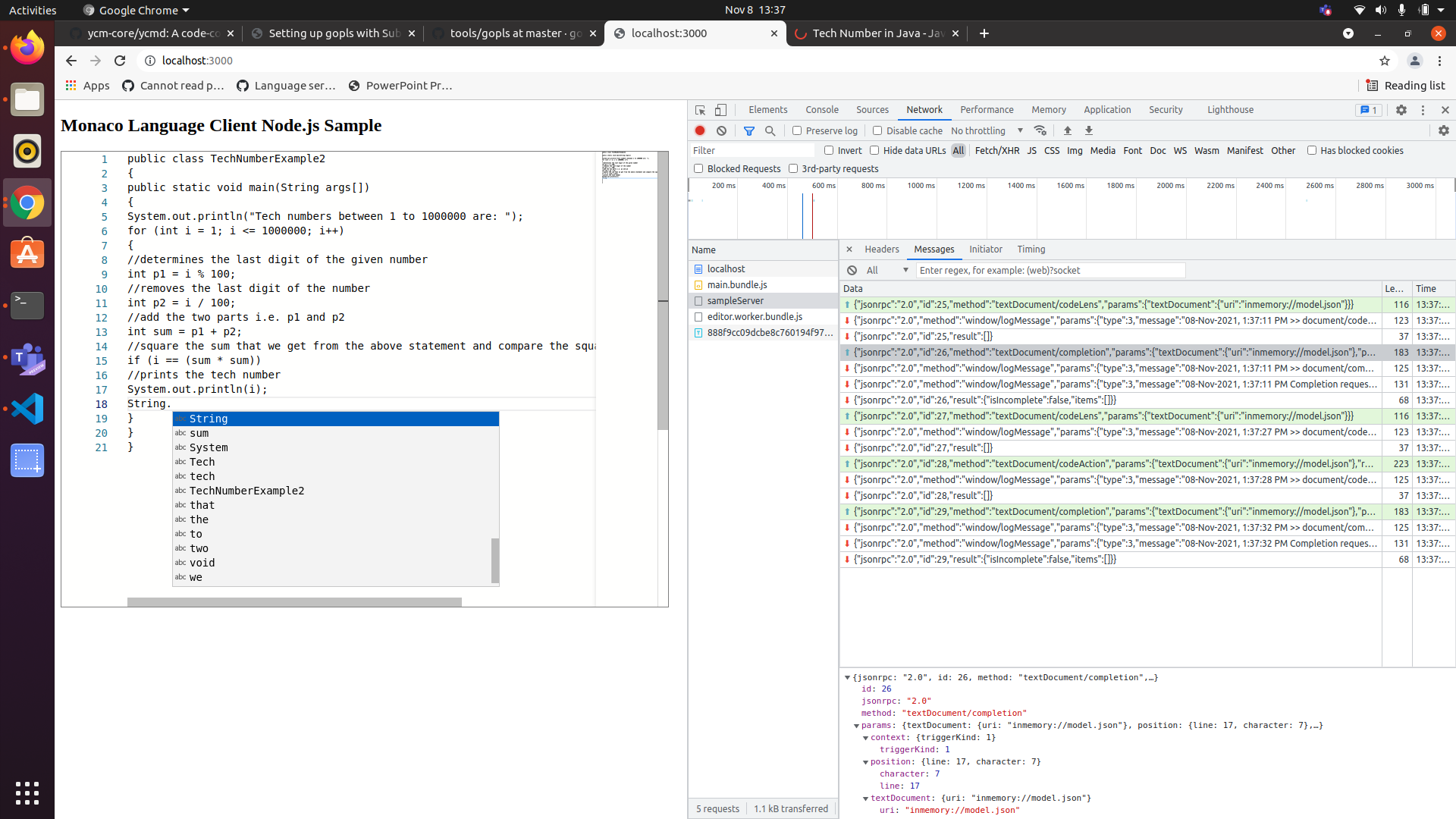Switch to the Initiator tab
Image resolution: width=1456 pixels, height=819 pixels.
(x=986, y=249)
